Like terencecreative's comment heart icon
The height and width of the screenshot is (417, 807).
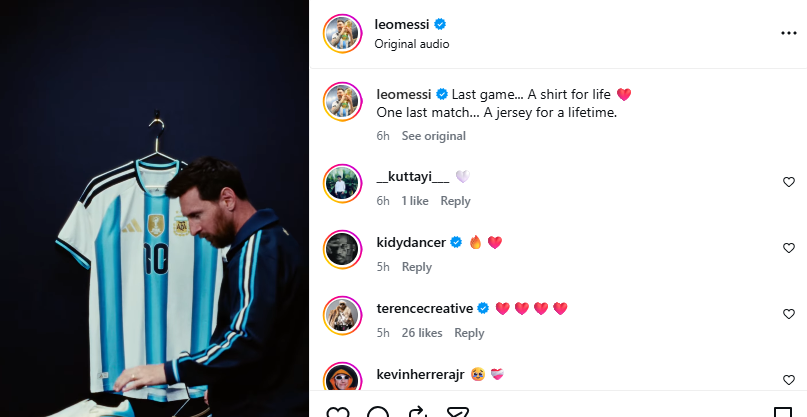(788, 314)
